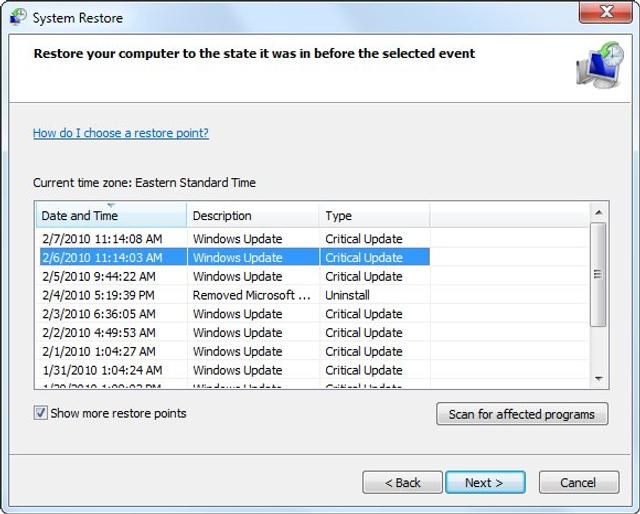Click Scan for affected programs button

(522, 414)
